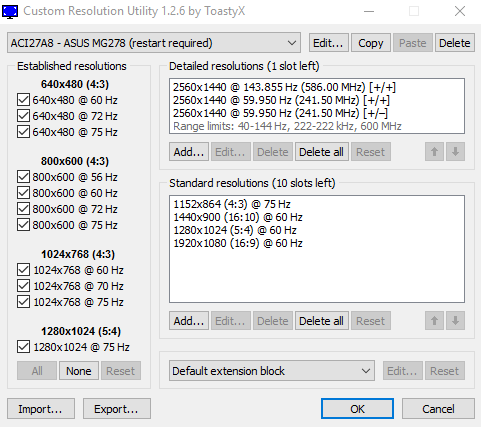This screenshot has height=427, width=481.
Task: Click Delete under Standard resolutions
Action: [x=273, y=321]
